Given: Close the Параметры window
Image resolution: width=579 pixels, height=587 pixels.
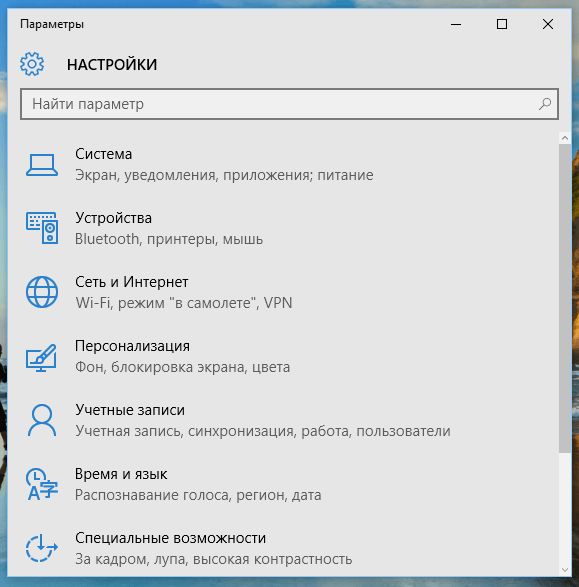Looking at the screenshot, I should click(x=548, y=24).
